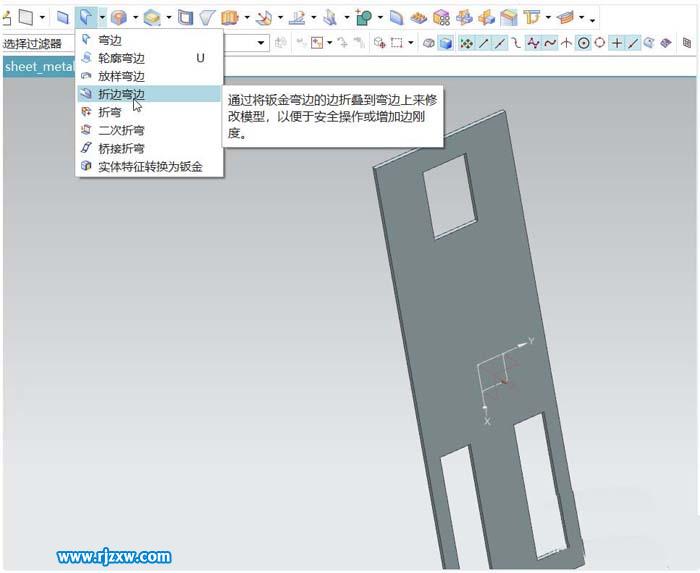Click the blue shaded cube display icon
Screen dimensions: 700x573
[x=446, y=43]
